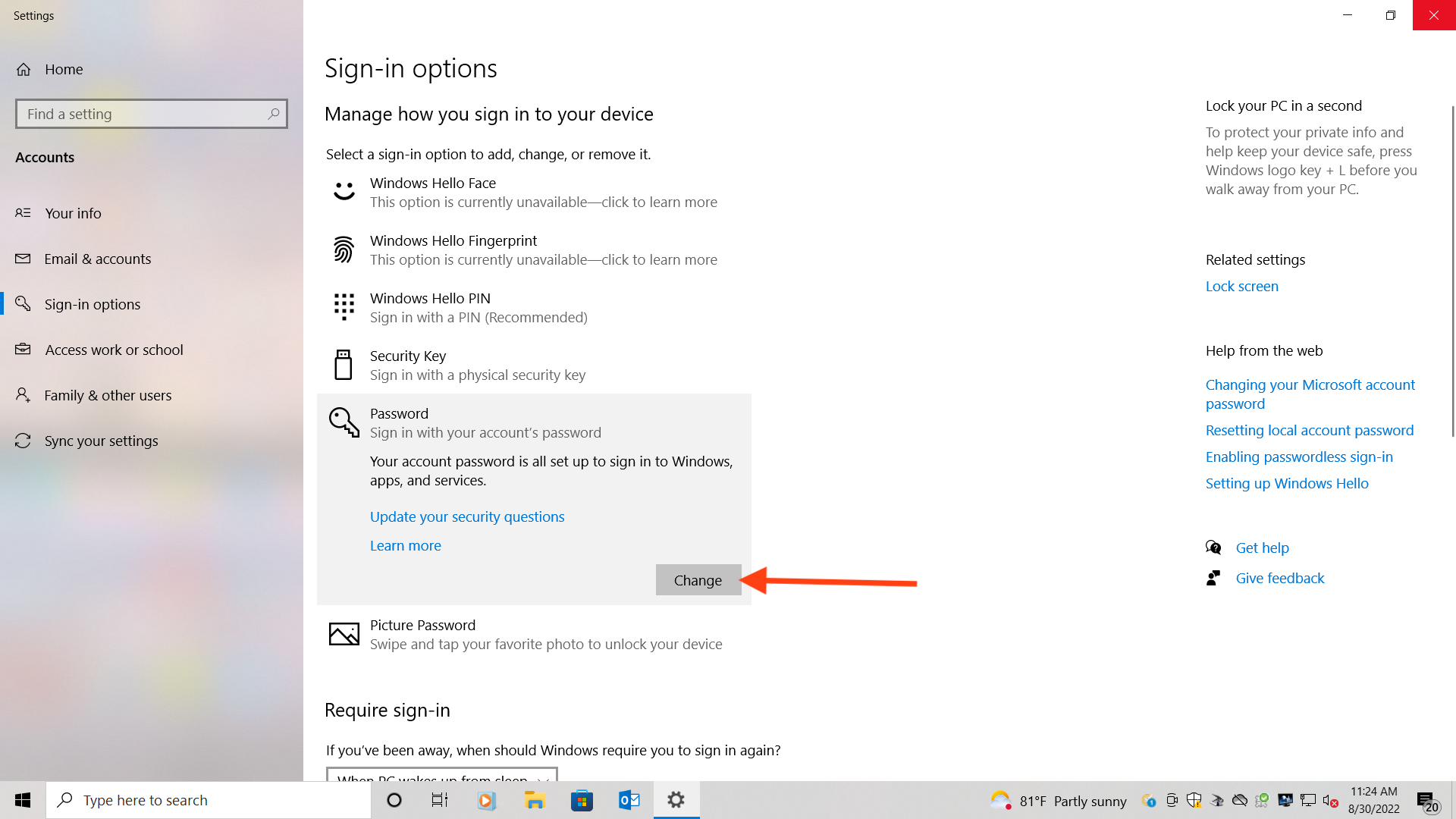Click the Email & accounts envelope icon
1456x819 pixels.
(x=24, y=259)
